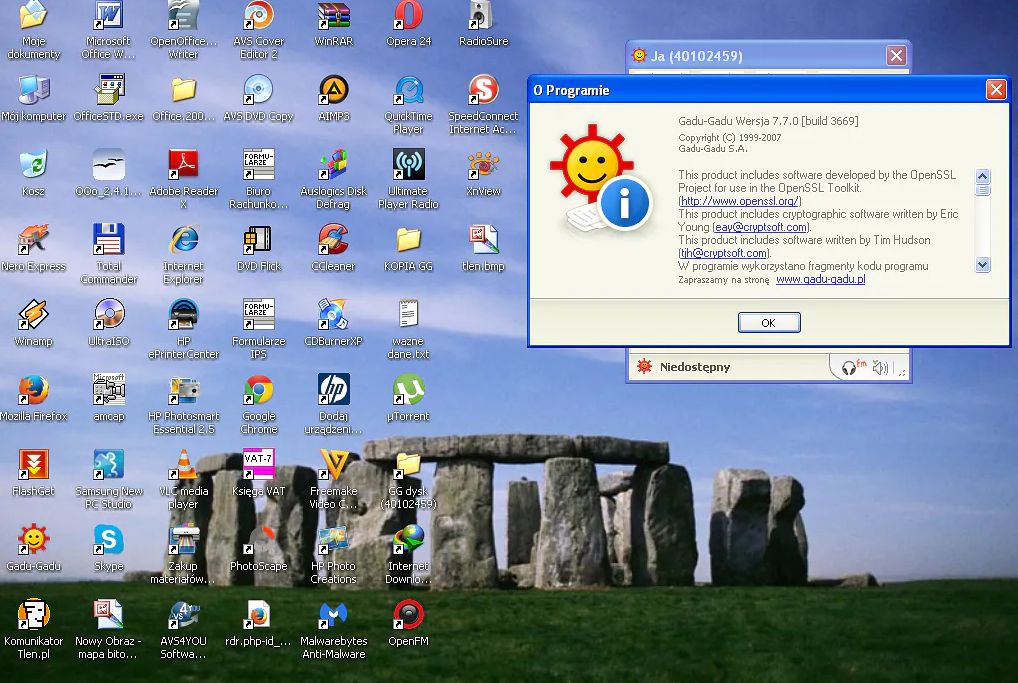The width and height of the screenshot is (1018, 683).
Task: Select the DVD Flick icon
Action: [x=258, y=249]
